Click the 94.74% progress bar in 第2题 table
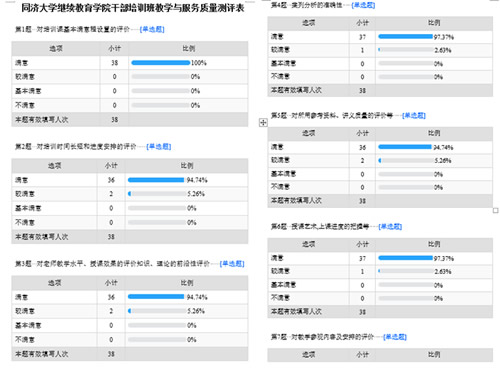 [x=156, y=180]
